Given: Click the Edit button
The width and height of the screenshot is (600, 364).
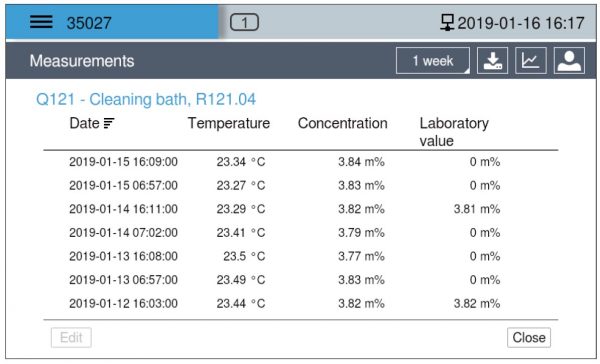Looking at the screenshot, I should click(71, 338).
